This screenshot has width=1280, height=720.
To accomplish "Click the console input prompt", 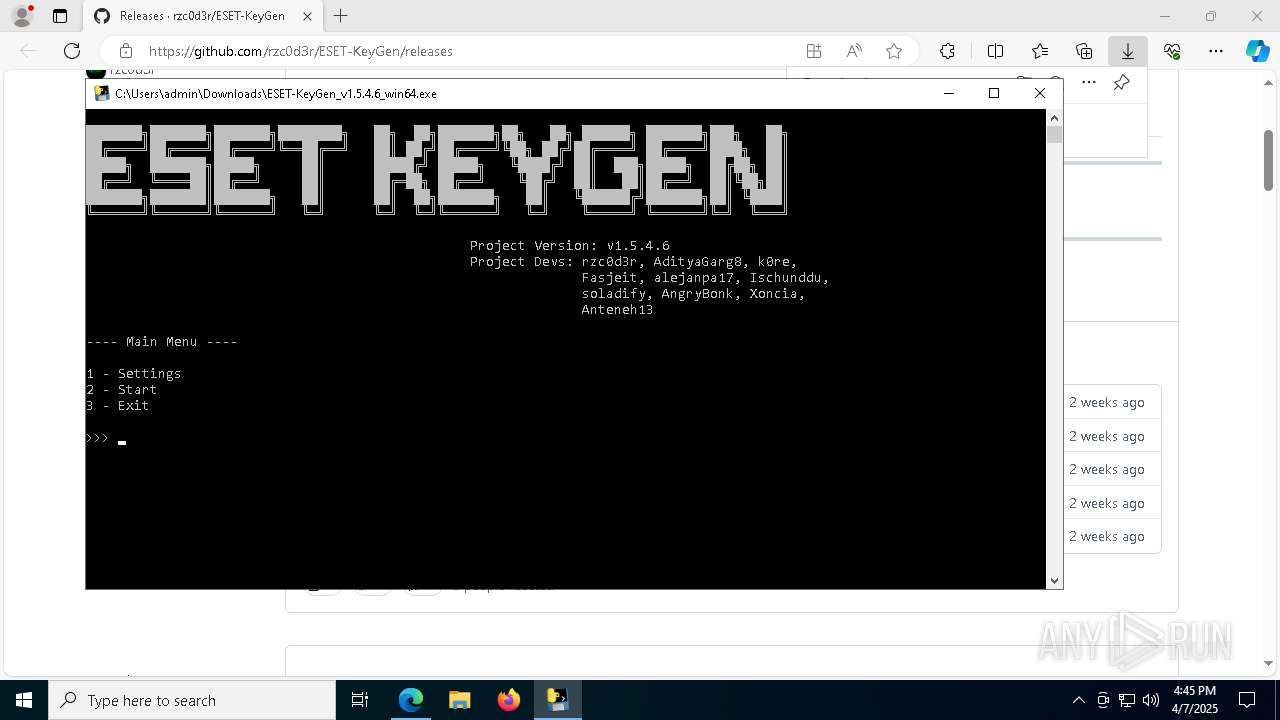I will coord(106,438).
